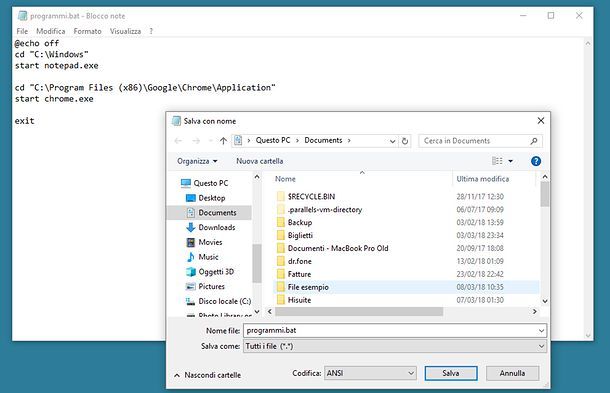Open the Formato menu in Blocco note
610x393 pixels.
tap(88, 31)
